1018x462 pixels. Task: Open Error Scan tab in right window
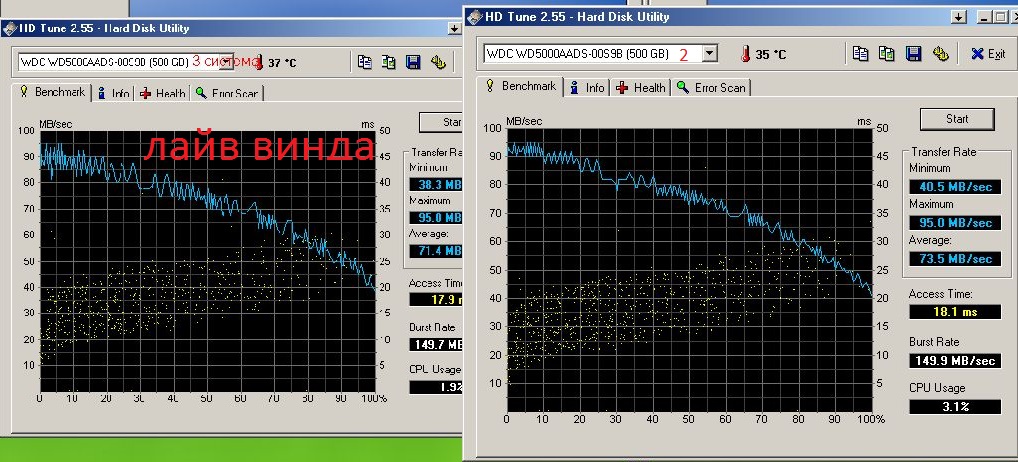[x=712, y=88]
